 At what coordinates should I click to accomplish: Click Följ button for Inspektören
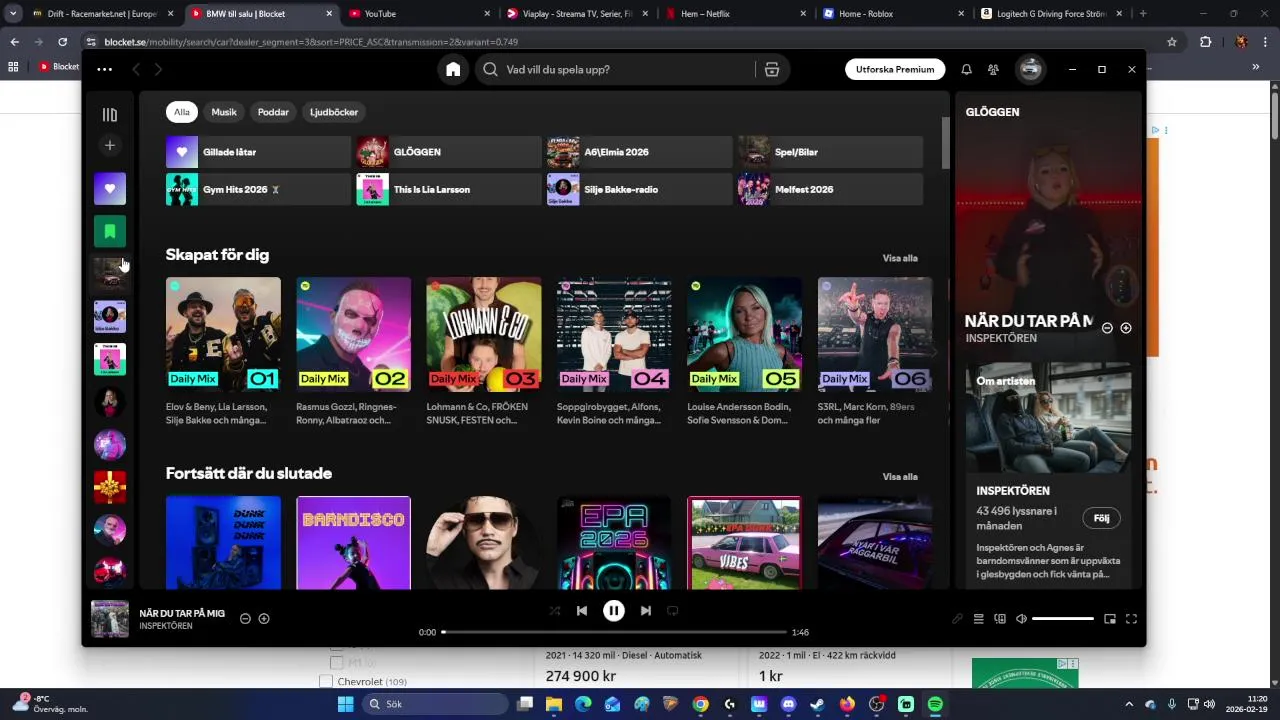tap(1101, 518)
